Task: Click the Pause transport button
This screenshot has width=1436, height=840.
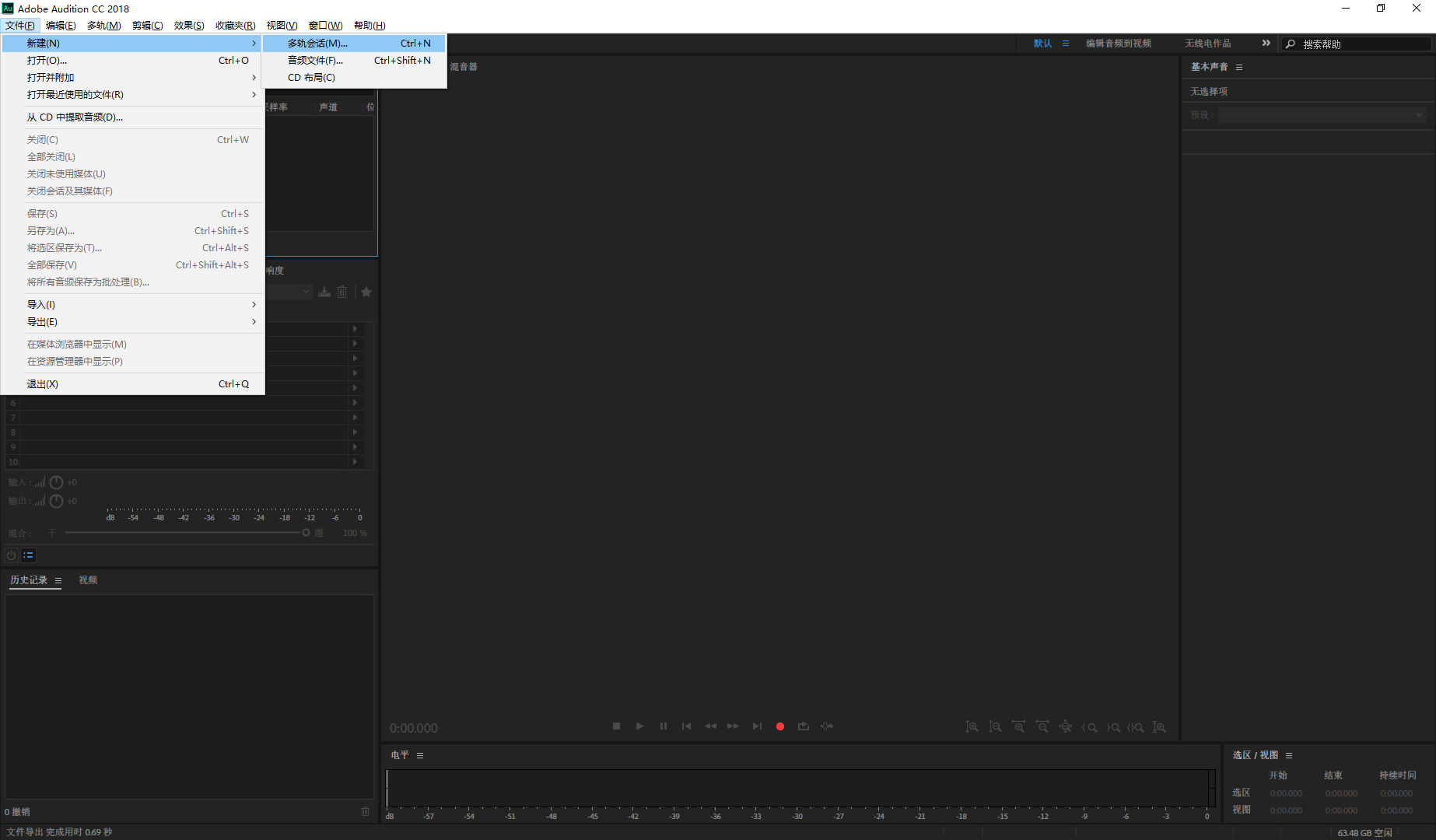Action: [x=663, y=726]
